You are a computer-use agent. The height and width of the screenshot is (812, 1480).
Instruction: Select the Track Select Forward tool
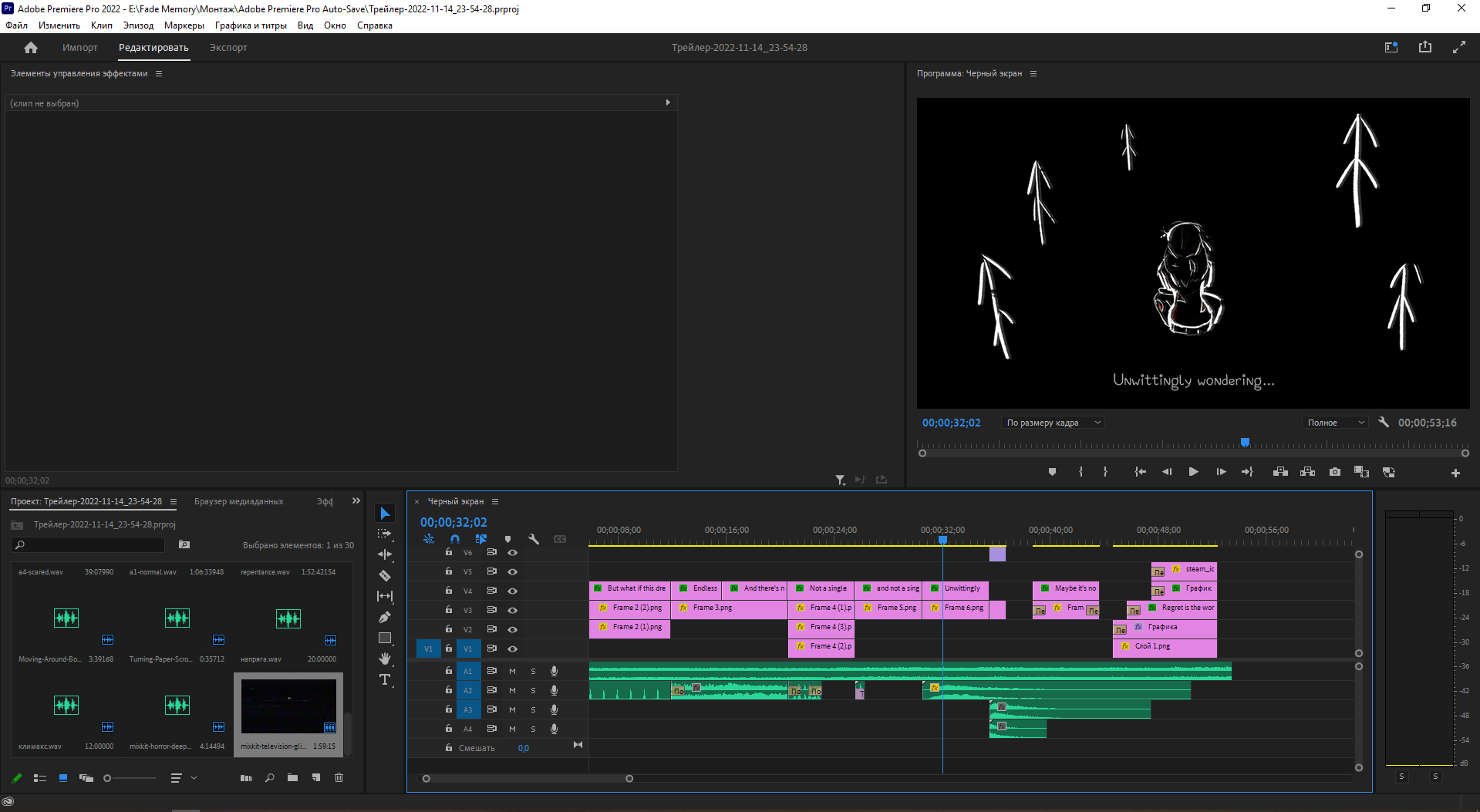[385, 534]
